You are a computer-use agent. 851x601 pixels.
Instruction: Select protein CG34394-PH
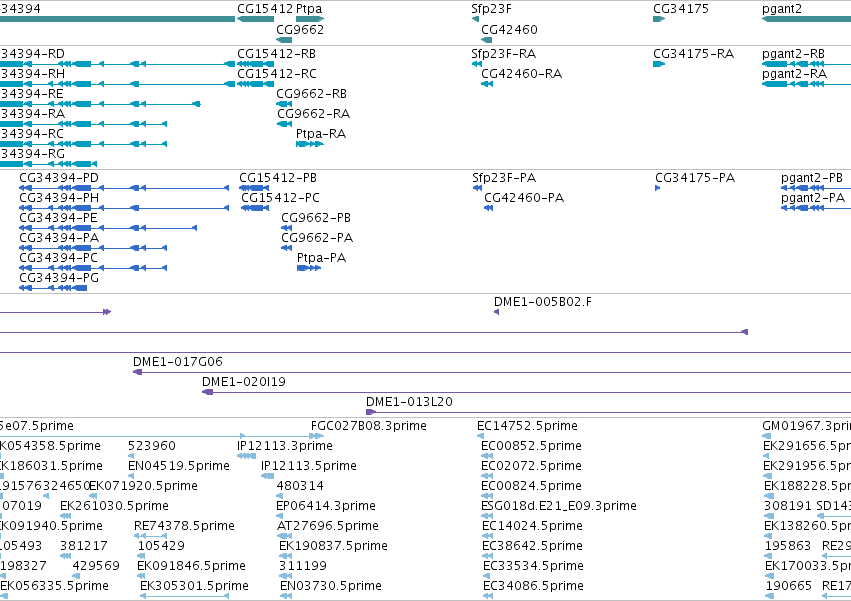[x=59, y=198]
